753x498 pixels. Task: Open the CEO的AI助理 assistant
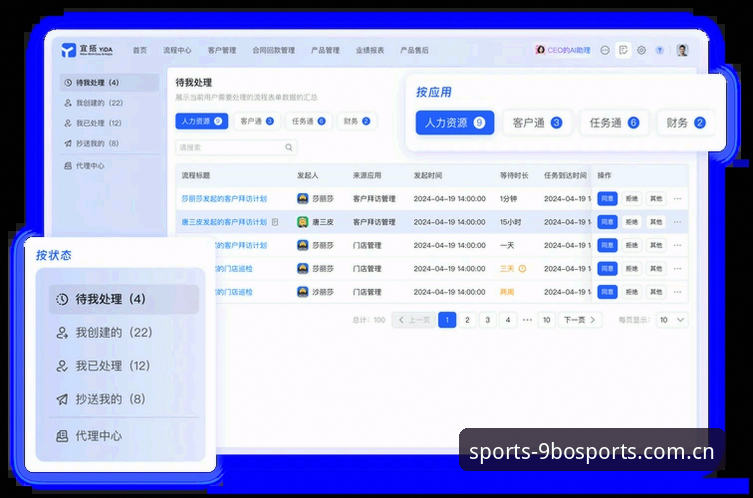tap(563, 50)
